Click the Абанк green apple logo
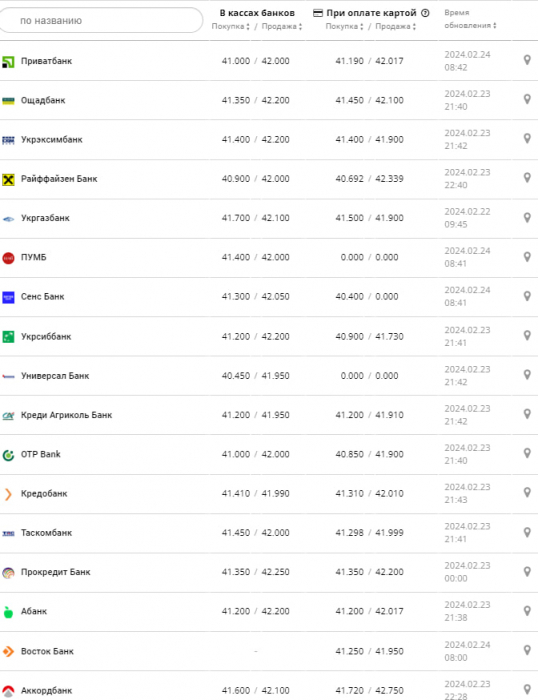 coord(8,612)
